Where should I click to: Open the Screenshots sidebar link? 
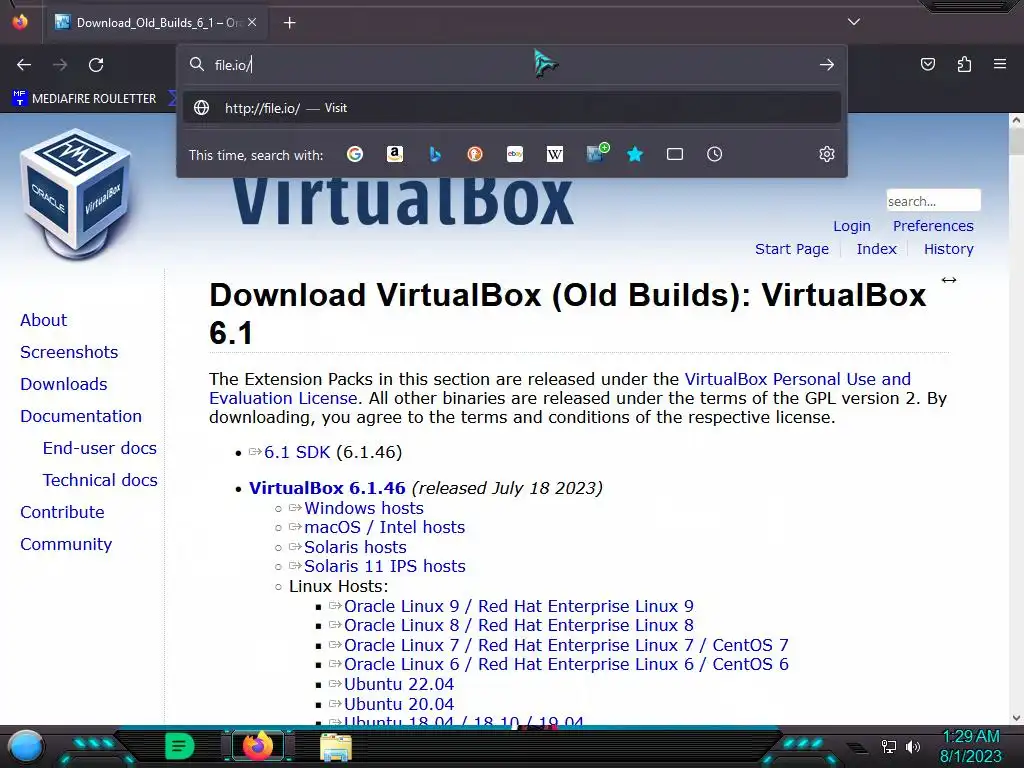pos(69,352)
